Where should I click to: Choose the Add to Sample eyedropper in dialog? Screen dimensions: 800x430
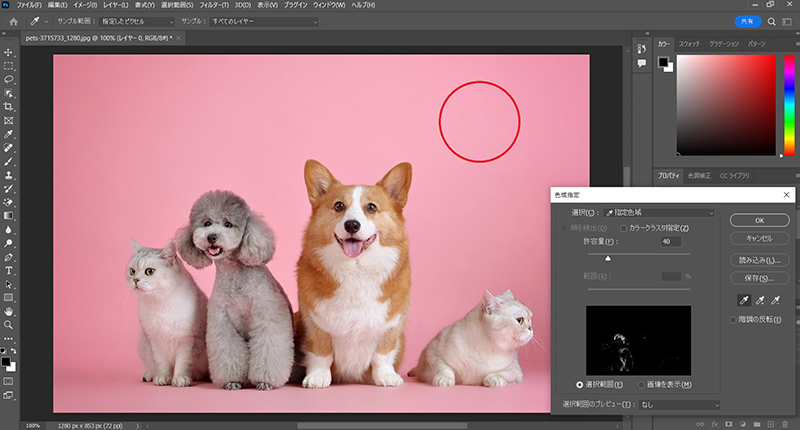pyautogui.click(x=760, y=300)
